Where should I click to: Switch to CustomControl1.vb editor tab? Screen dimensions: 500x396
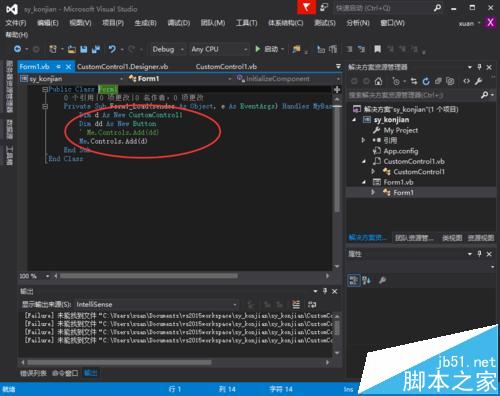(226, 67)
